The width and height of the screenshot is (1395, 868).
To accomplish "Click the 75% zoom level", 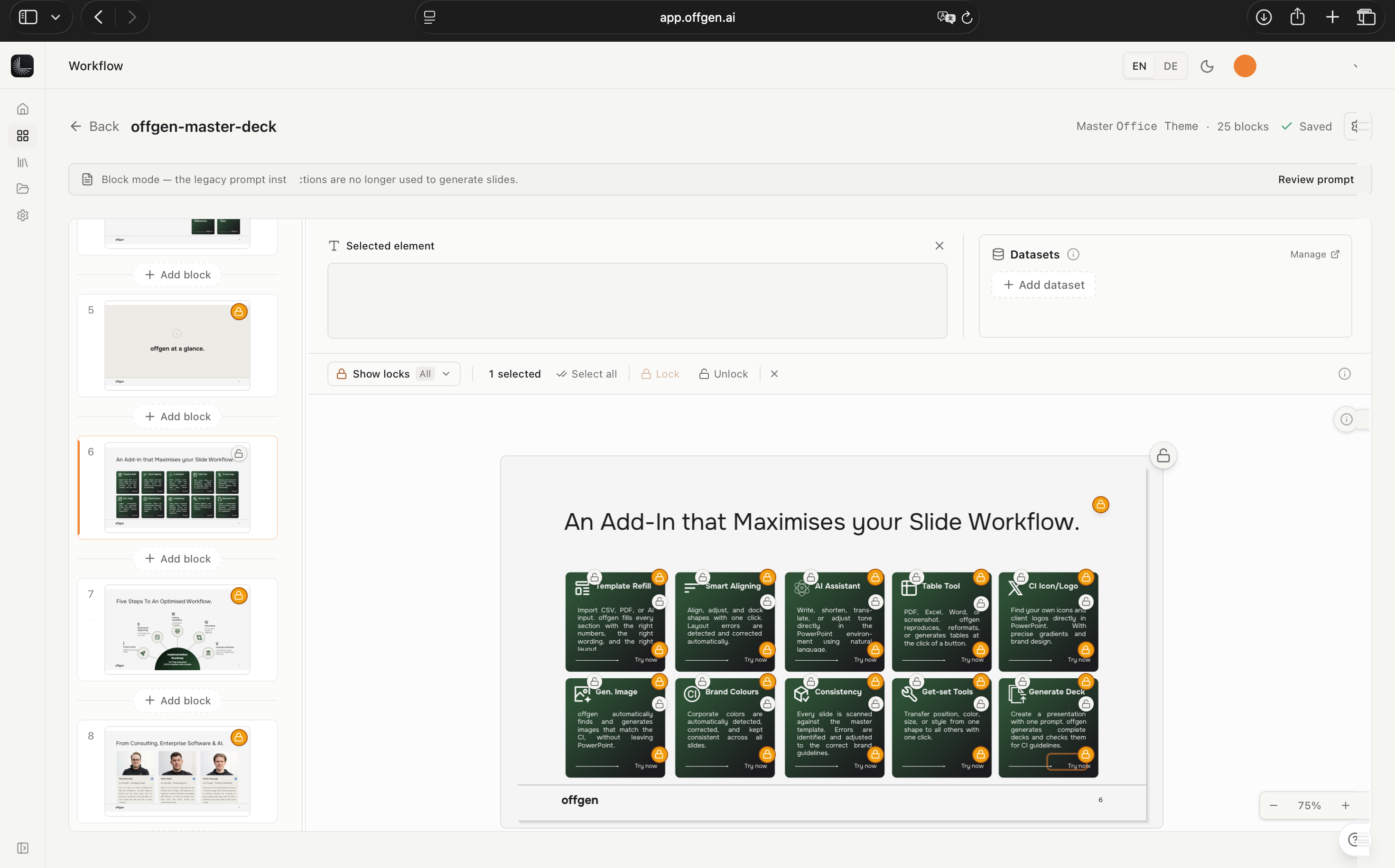I will pos(1310,805).
